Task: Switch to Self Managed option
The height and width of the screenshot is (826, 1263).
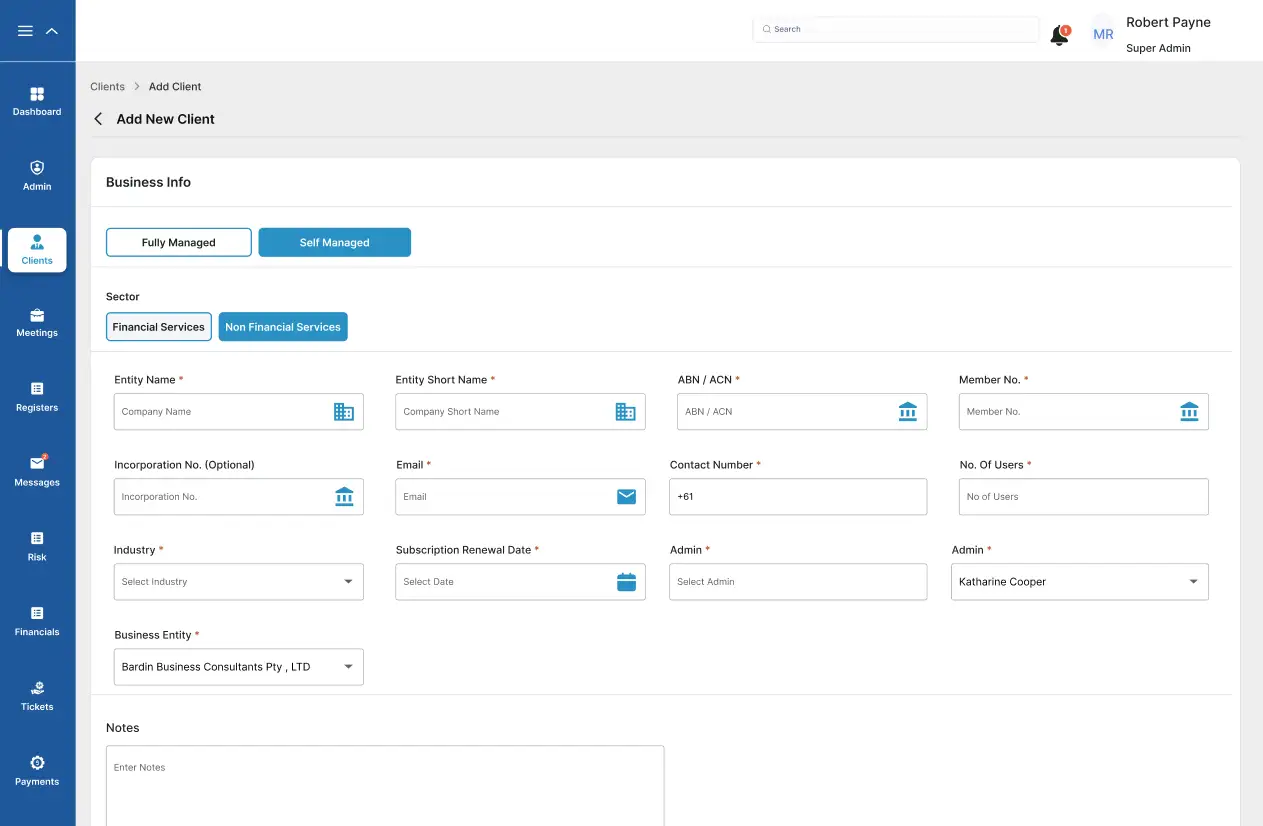Action: pos(334,243)
